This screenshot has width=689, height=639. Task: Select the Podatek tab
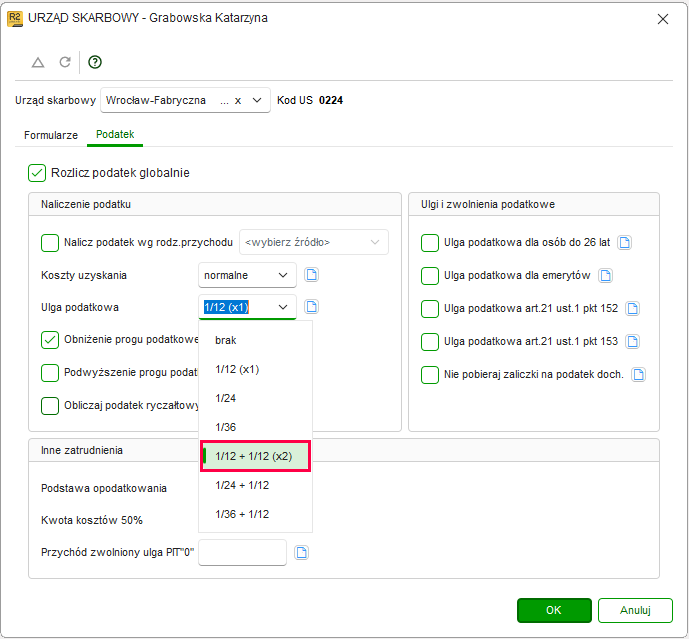point(115,134)
